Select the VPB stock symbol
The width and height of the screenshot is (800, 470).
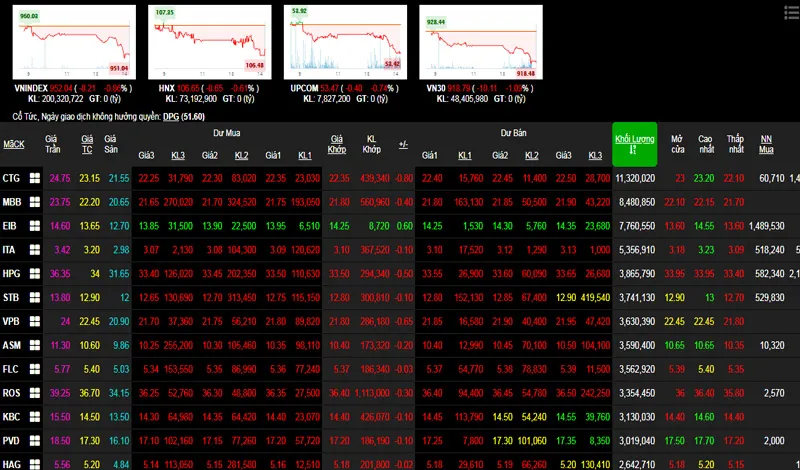(x=11, y=321)
